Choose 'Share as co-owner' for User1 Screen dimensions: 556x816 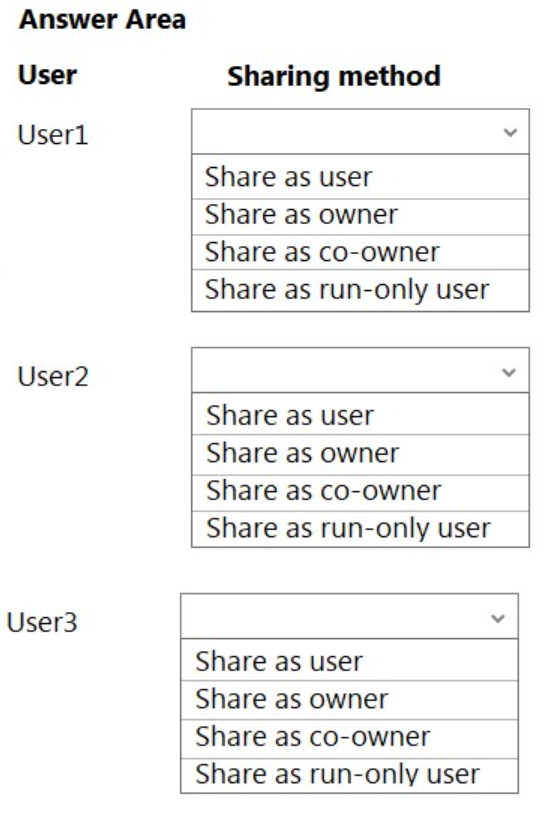point(360,252)
